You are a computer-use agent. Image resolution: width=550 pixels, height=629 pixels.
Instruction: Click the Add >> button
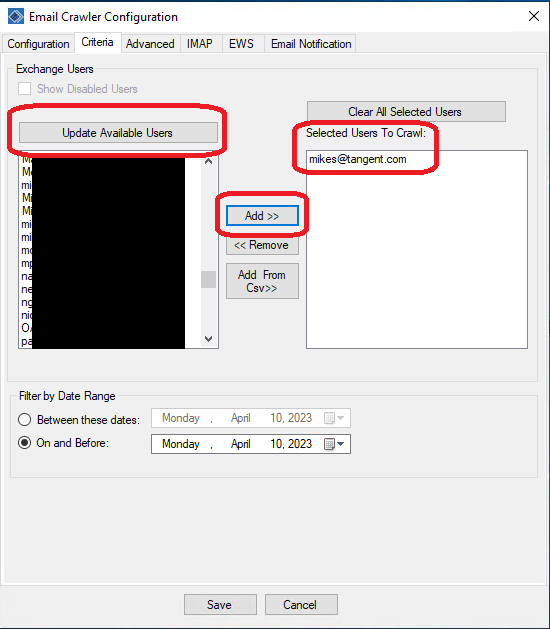[x=262, y=216]
